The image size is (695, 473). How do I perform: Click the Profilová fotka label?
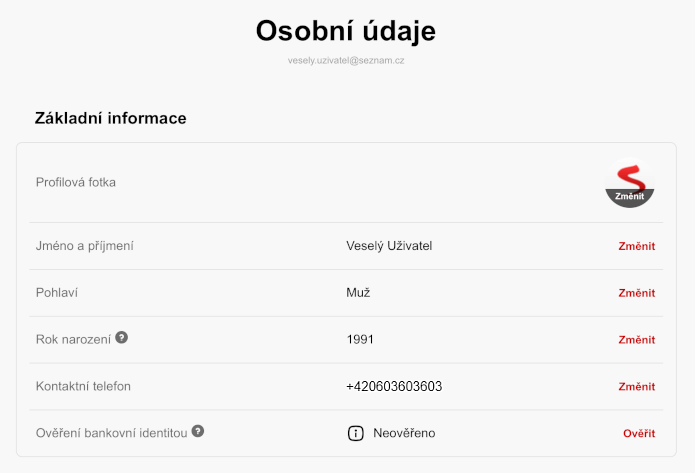coord(76,182)
